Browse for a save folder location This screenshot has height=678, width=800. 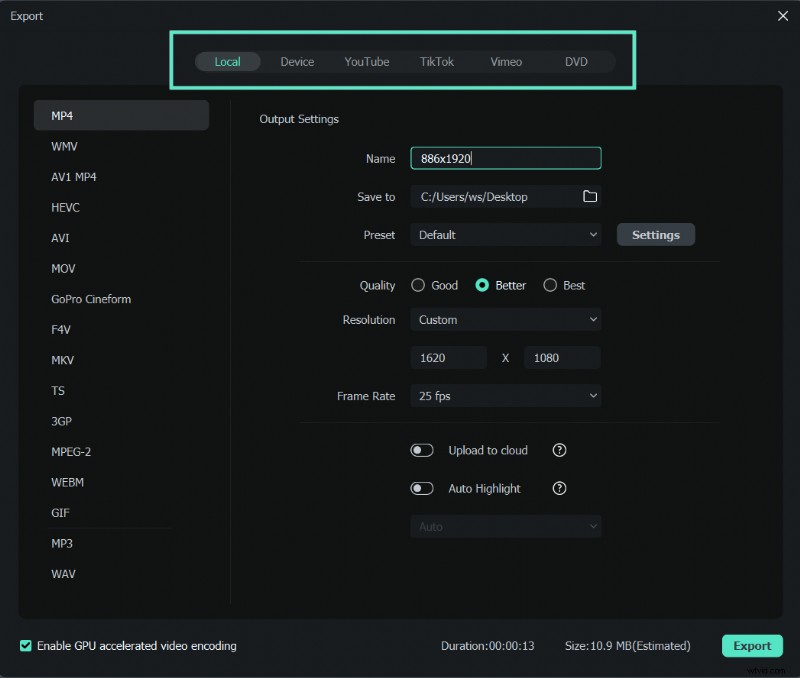(590, 196)
